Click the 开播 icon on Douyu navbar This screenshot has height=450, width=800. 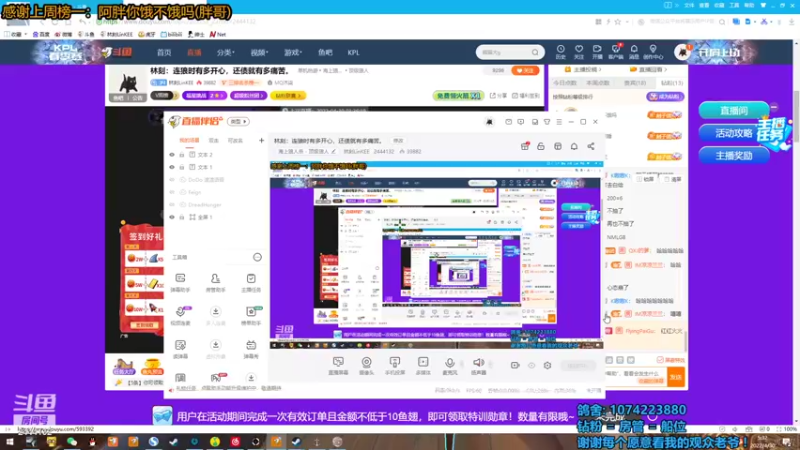[597, 52]
